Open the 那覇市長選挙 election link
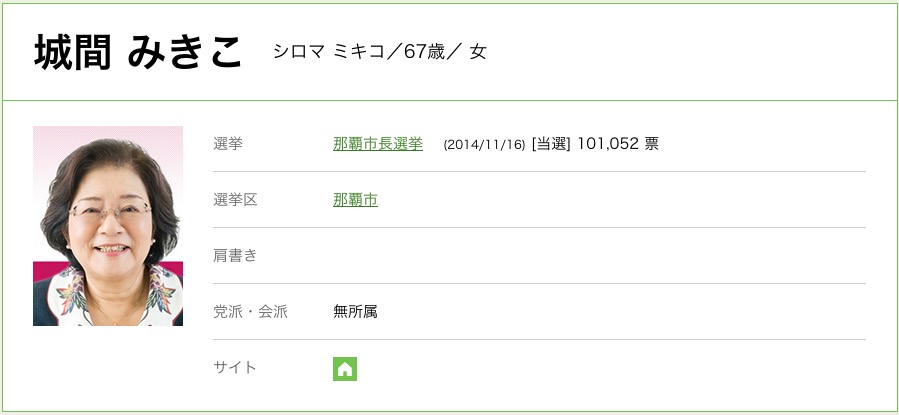The image size is (899, 415). tap(378, 144)
